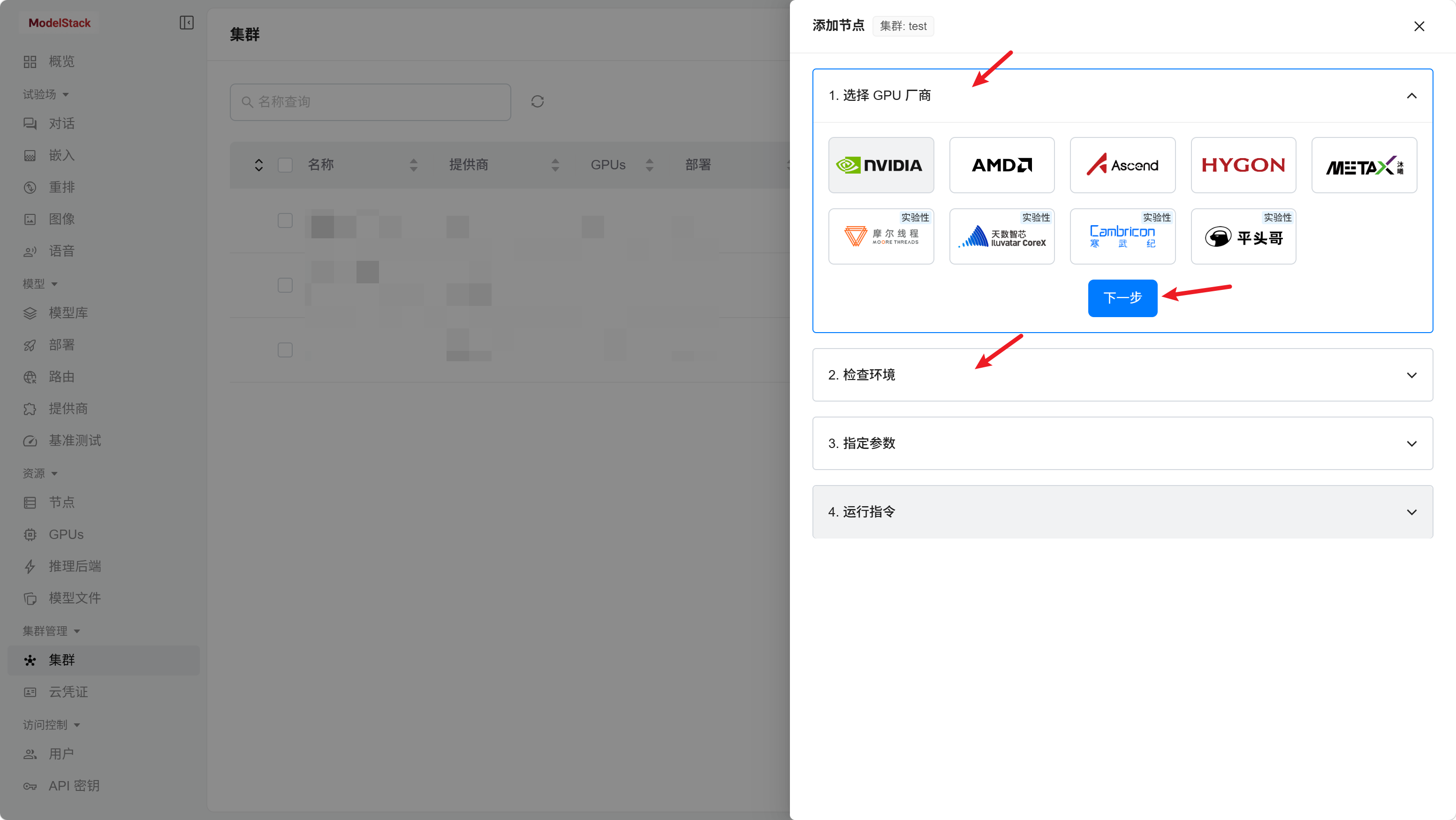The image size is (1456, 820).
Task: Select the HYGON vendor card
Action: click(x=1244, y=165)
